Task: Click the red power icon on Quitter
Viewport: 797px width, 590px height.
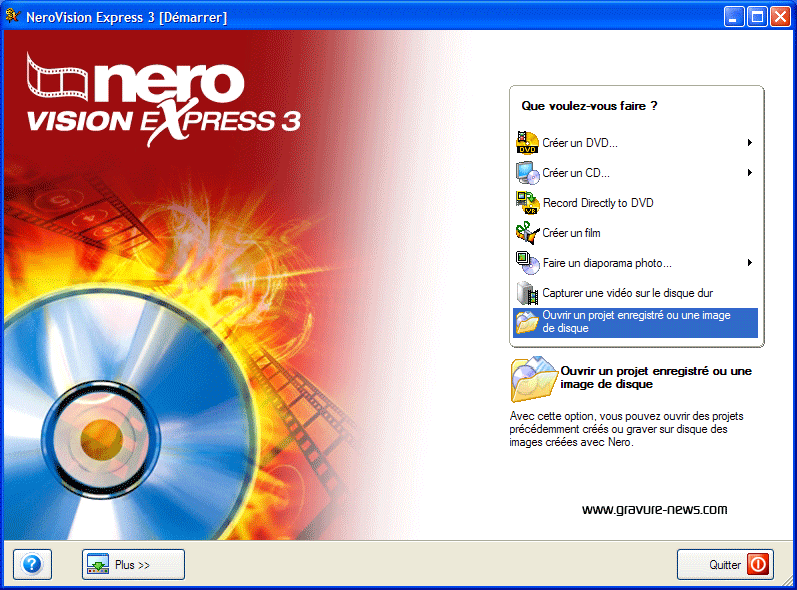Action: (757, 565)
